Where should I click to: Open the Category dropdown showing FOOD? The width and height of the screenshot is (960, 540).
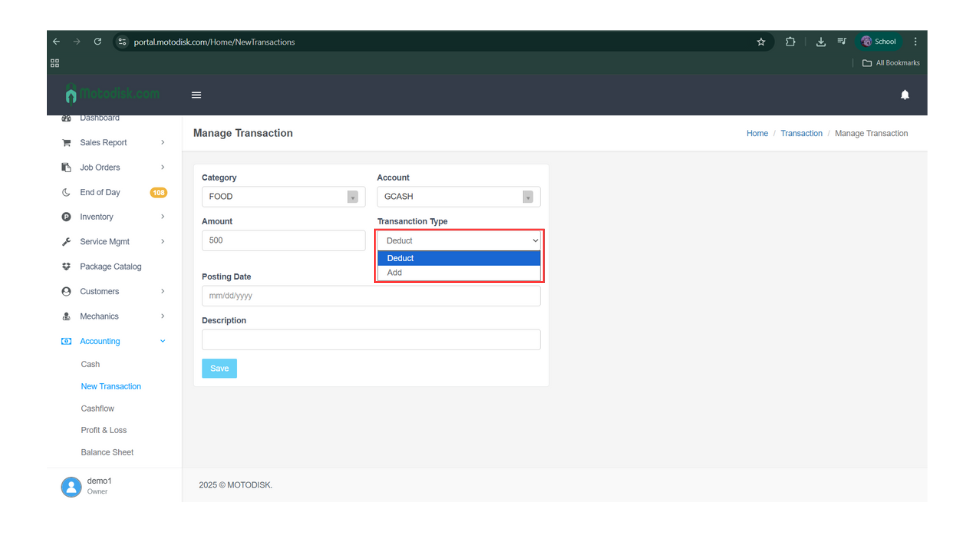point(283,197)
